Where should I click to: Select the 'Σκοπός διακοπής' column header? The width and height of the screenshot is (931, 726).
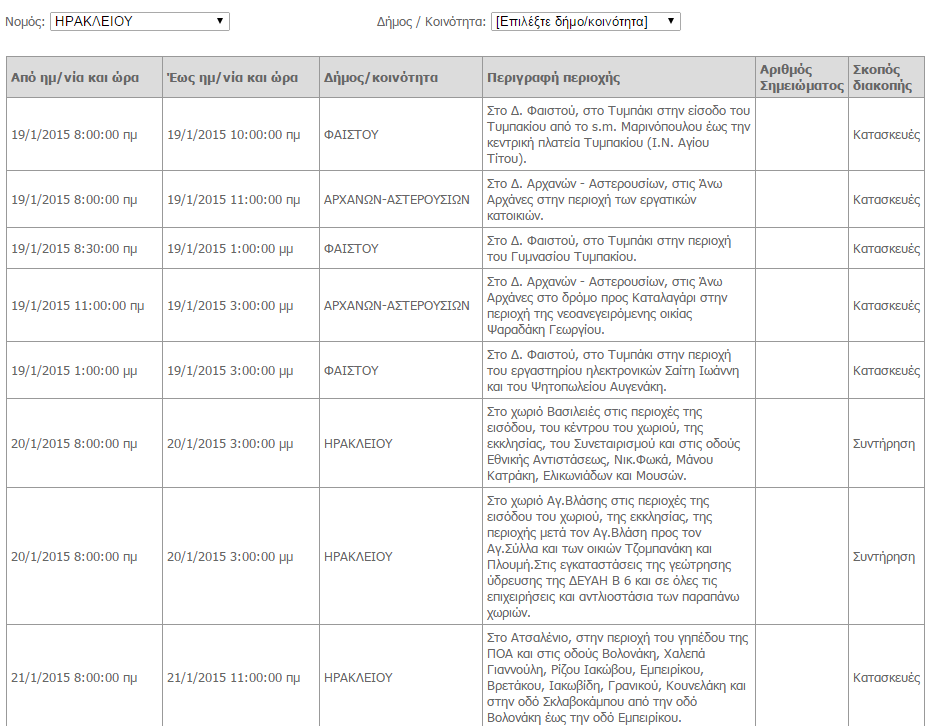[882, 78]
